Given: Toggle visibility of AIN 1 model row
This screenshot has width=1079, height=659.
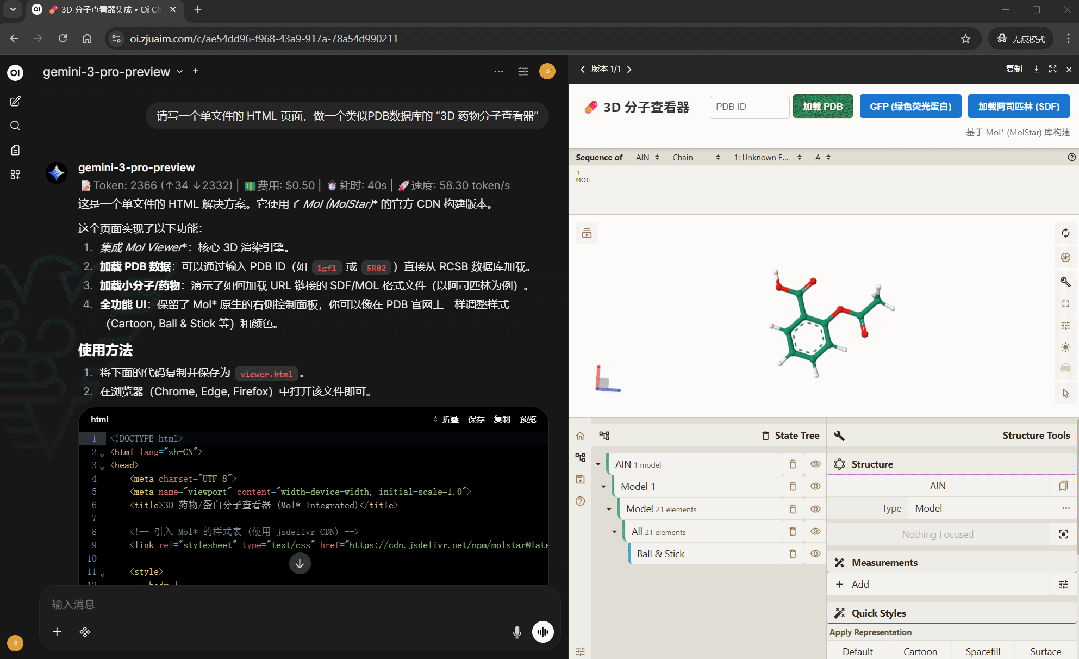Looking at the screenshot, I should click(815, 464).
